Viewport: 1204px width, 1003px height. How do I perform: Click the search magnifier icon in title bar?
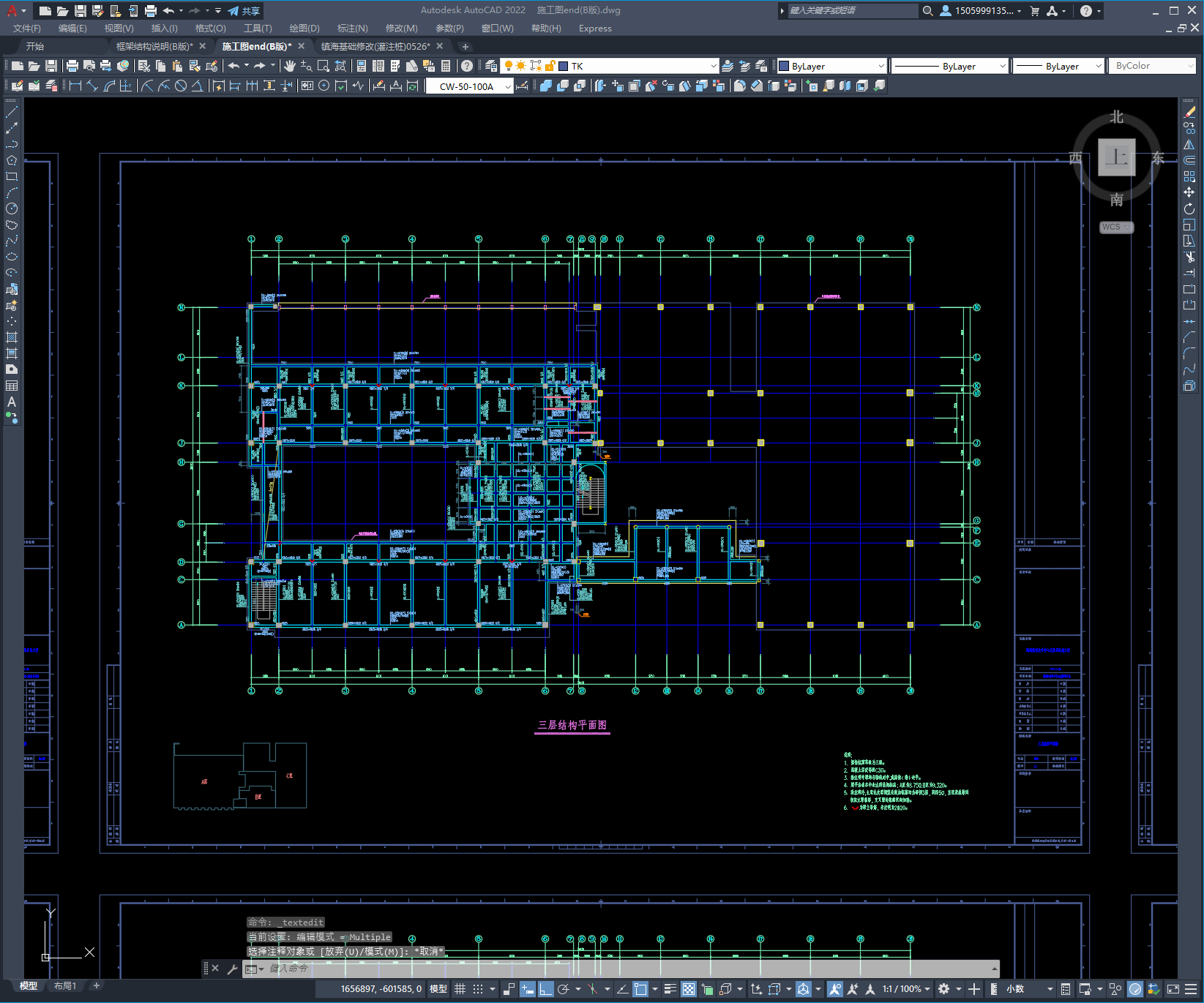(928, 11)
